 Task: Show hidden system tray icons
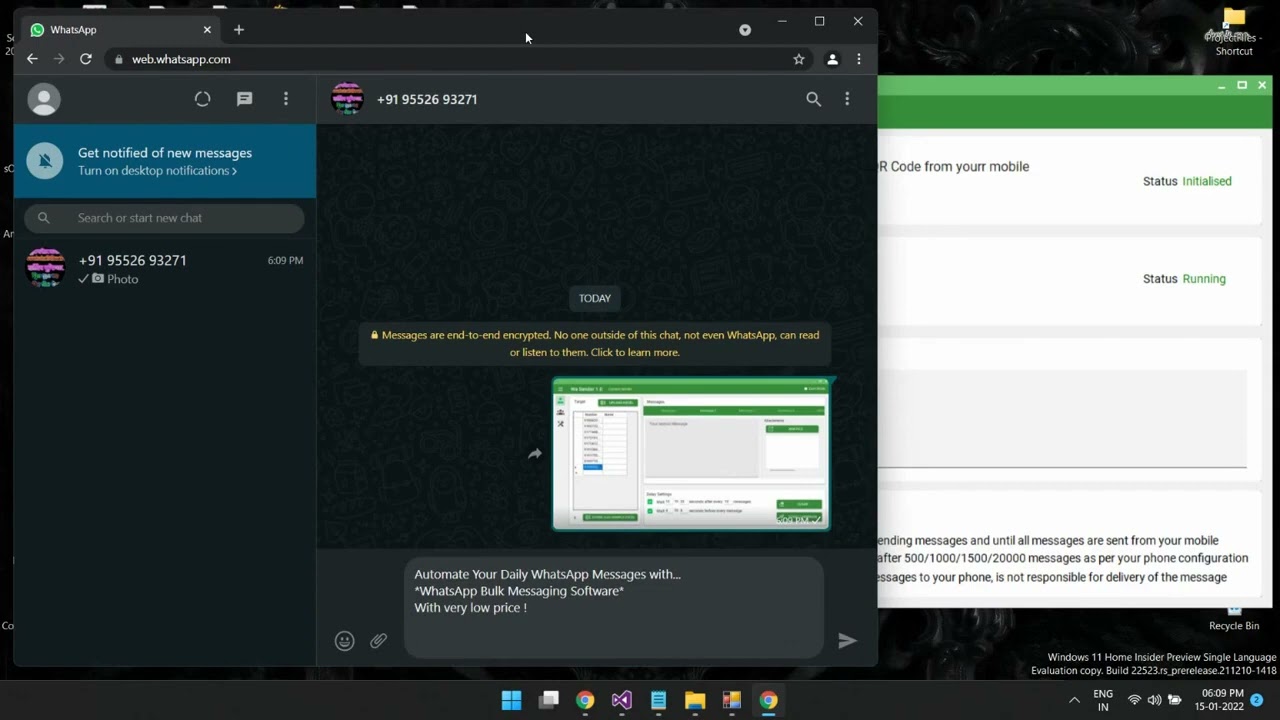pyautogui.click(x=1075, y=700)
